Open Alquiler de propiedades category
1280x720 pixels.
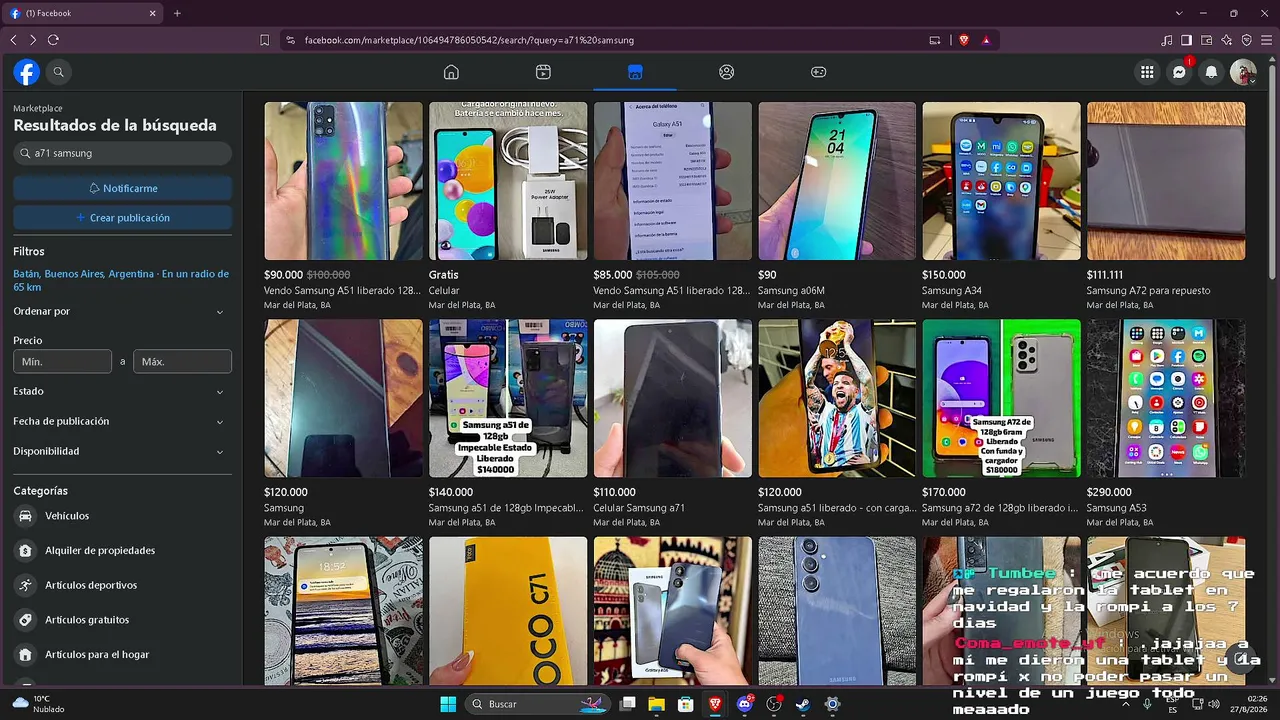click(122, 550)
